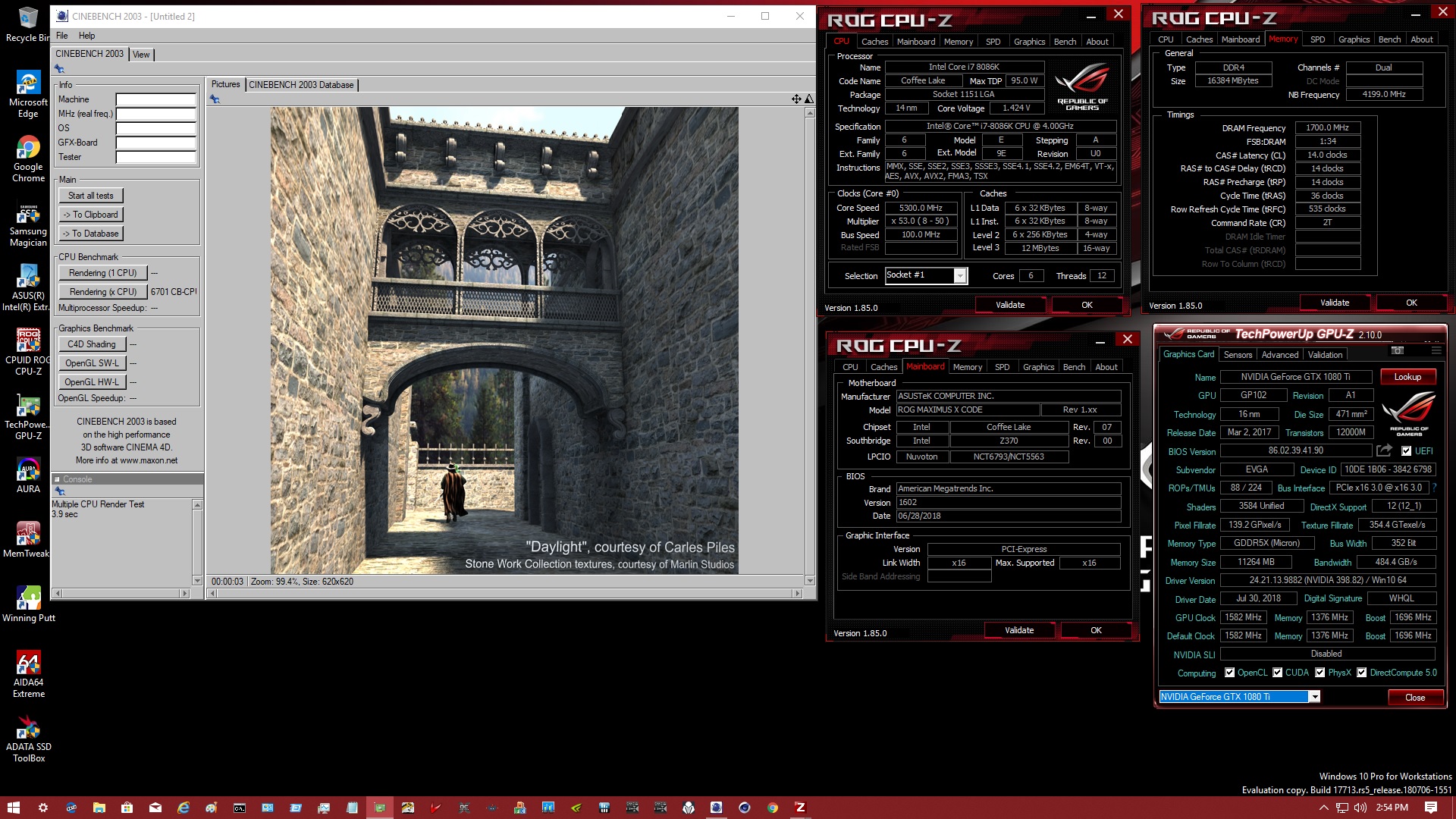Open Internet Explorer from the taskbar
1456x819 pixels.
183,808
